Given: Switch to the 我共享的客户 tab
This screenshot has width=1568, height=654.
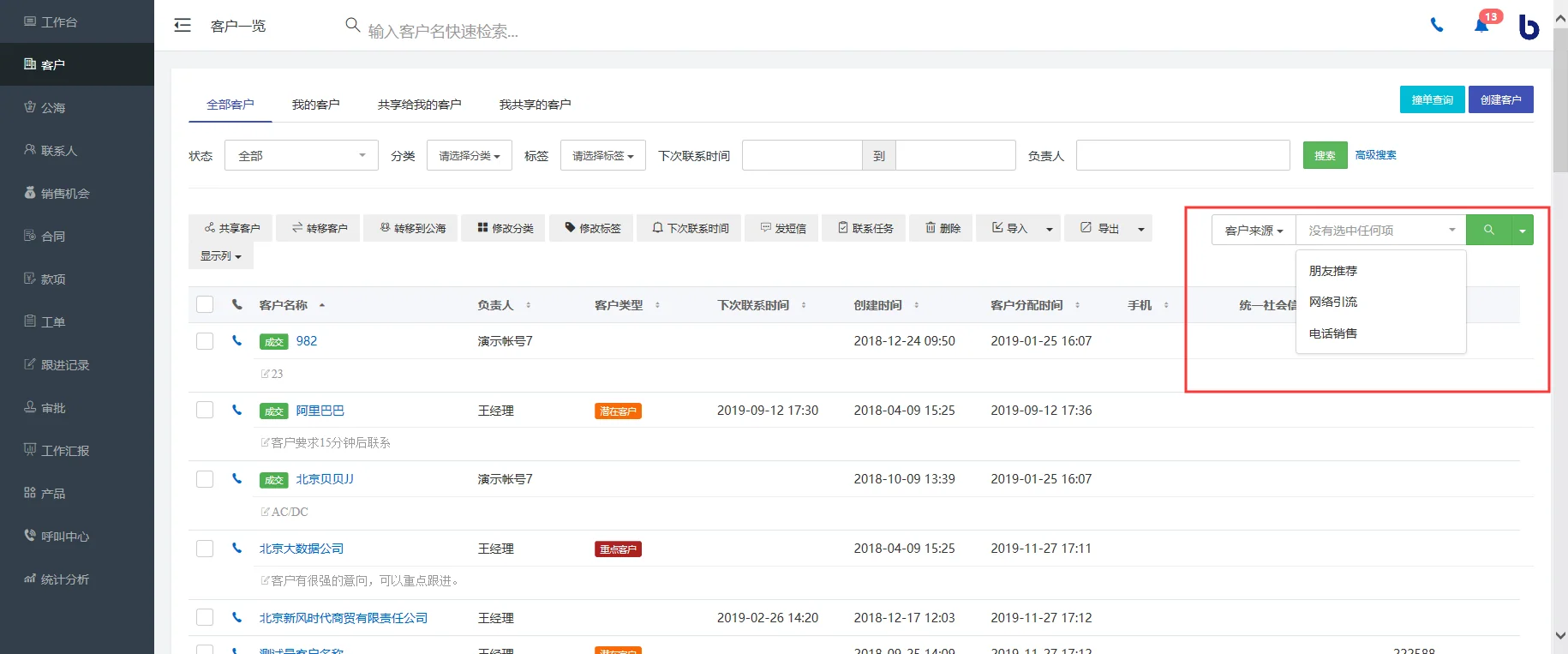Looking at the screenshot, I should [536, 104].
